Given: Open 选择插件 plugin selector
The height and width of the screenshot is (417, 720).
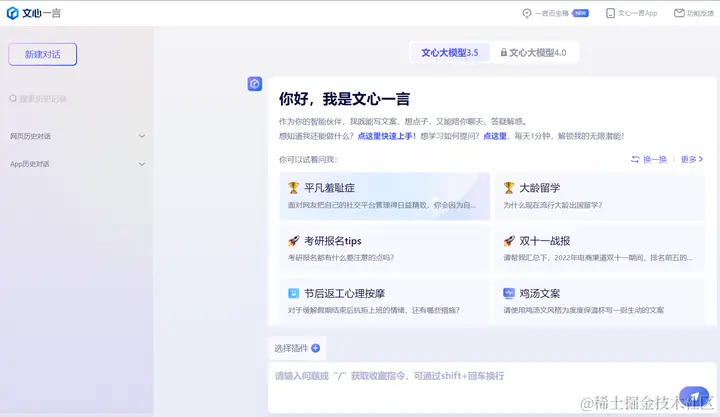Looking at the screenshot, I should coord(297,348).
